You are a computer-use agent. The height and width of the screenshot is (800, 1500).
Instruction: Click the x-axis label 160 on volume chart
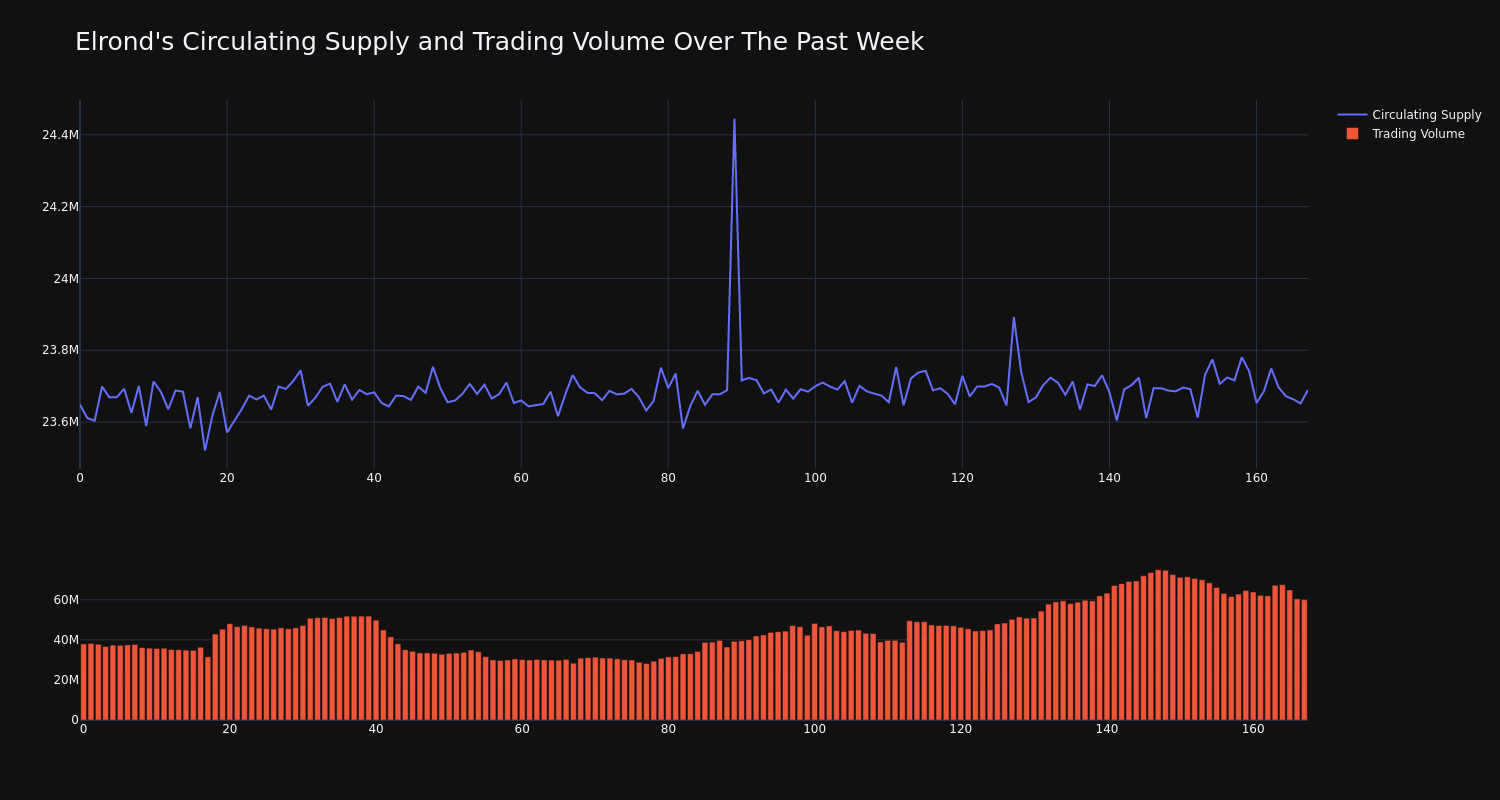(x=1253, y=729)
